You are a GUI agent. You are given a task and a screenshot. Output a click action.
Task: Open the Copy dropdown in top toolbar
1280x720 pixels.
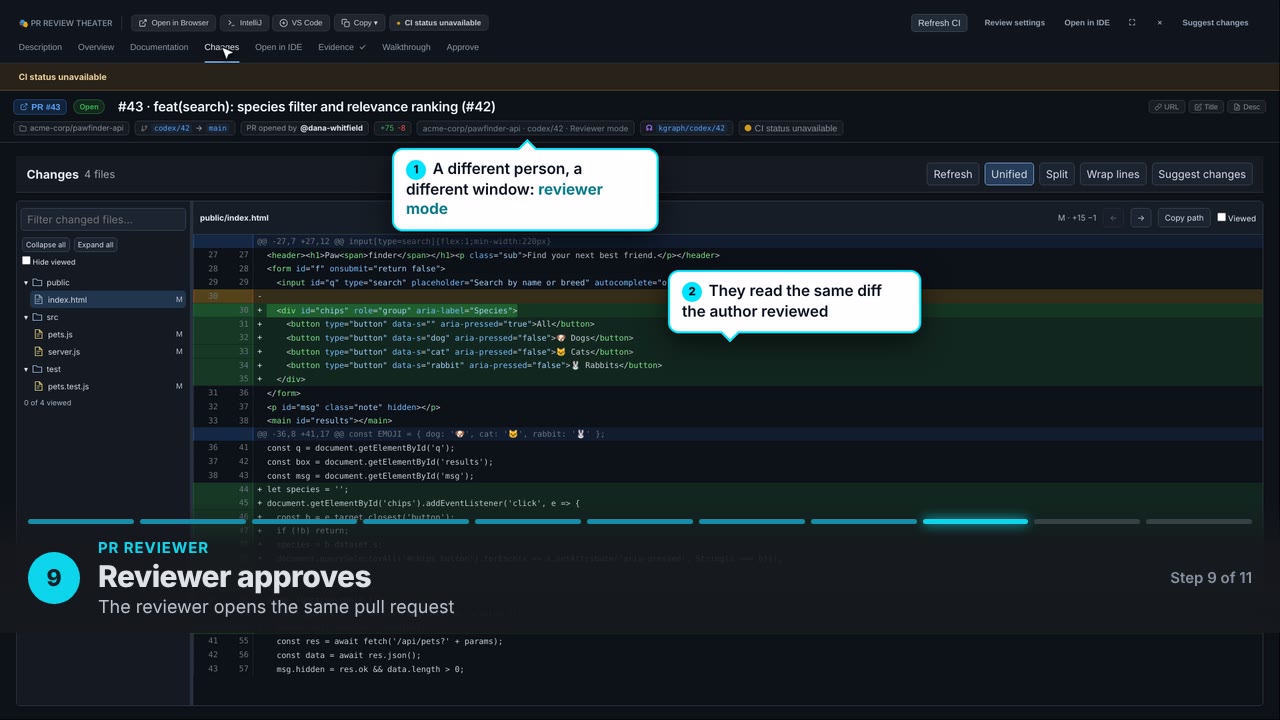(359, 23)
